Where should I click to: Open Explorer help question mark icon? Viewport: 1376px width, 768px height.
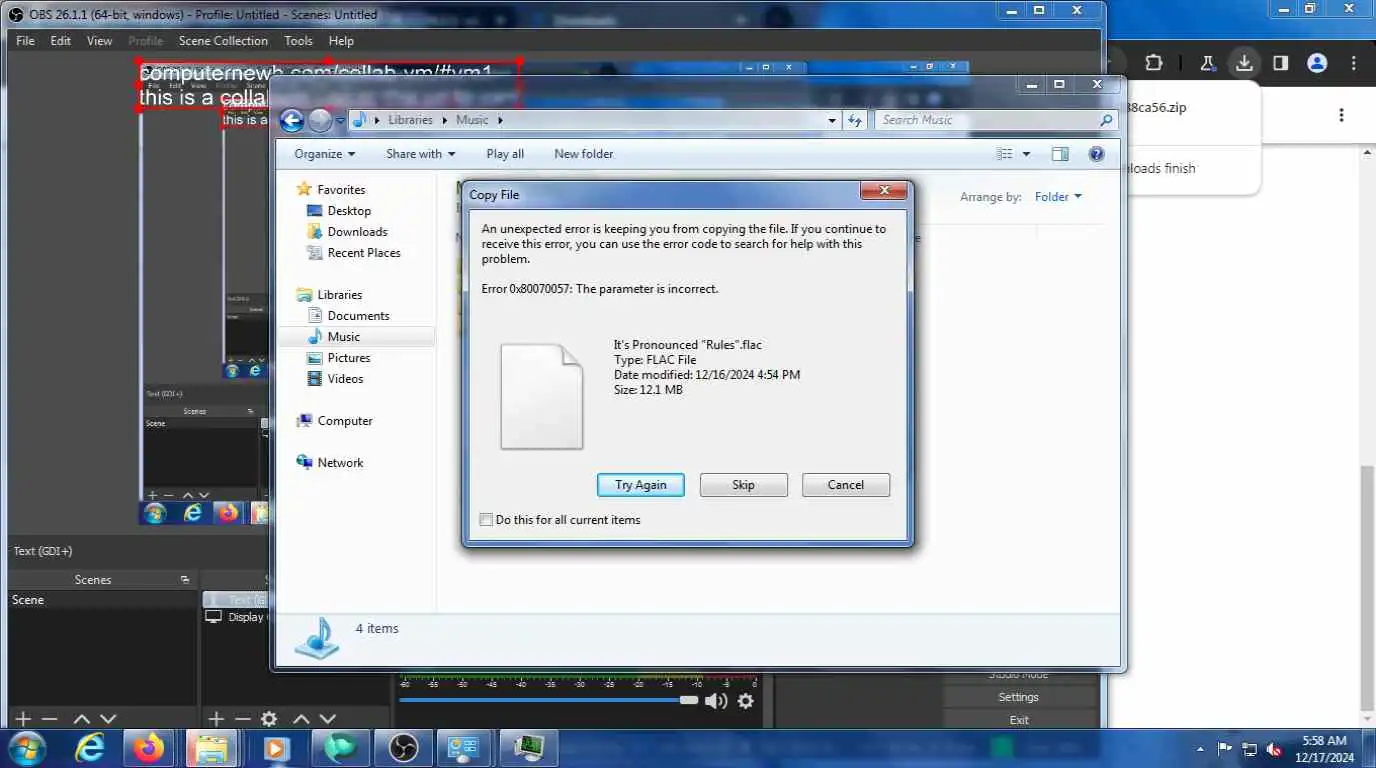pos(1096,154)
